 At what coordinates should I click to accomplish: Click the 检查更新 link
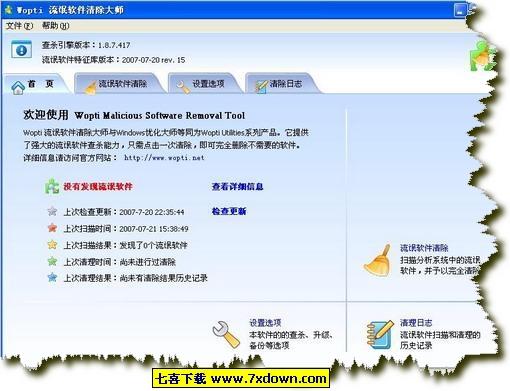point(229,211)
